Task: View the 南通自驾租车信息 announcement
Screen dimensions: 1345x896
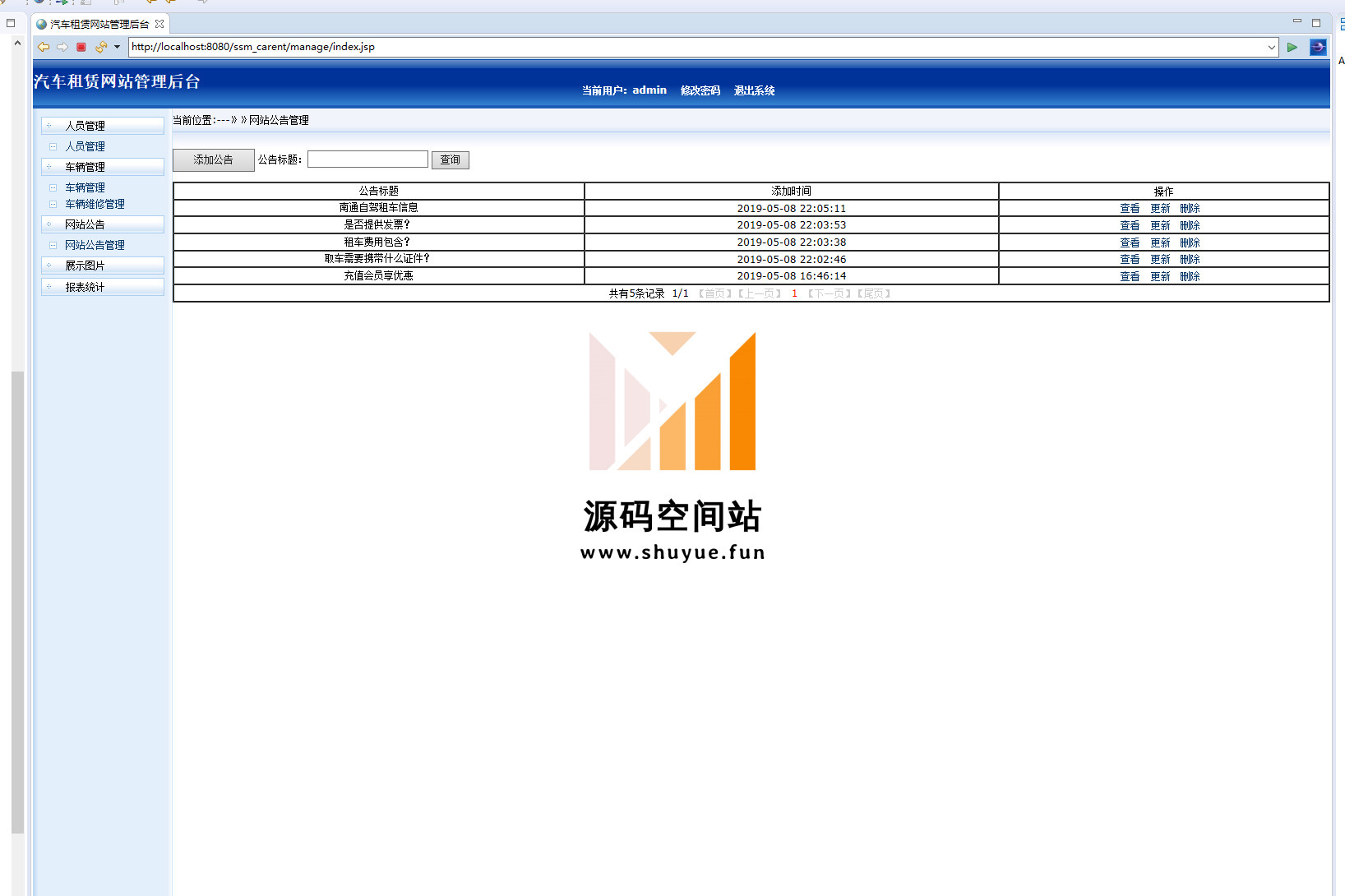Action: point(1130,209)
